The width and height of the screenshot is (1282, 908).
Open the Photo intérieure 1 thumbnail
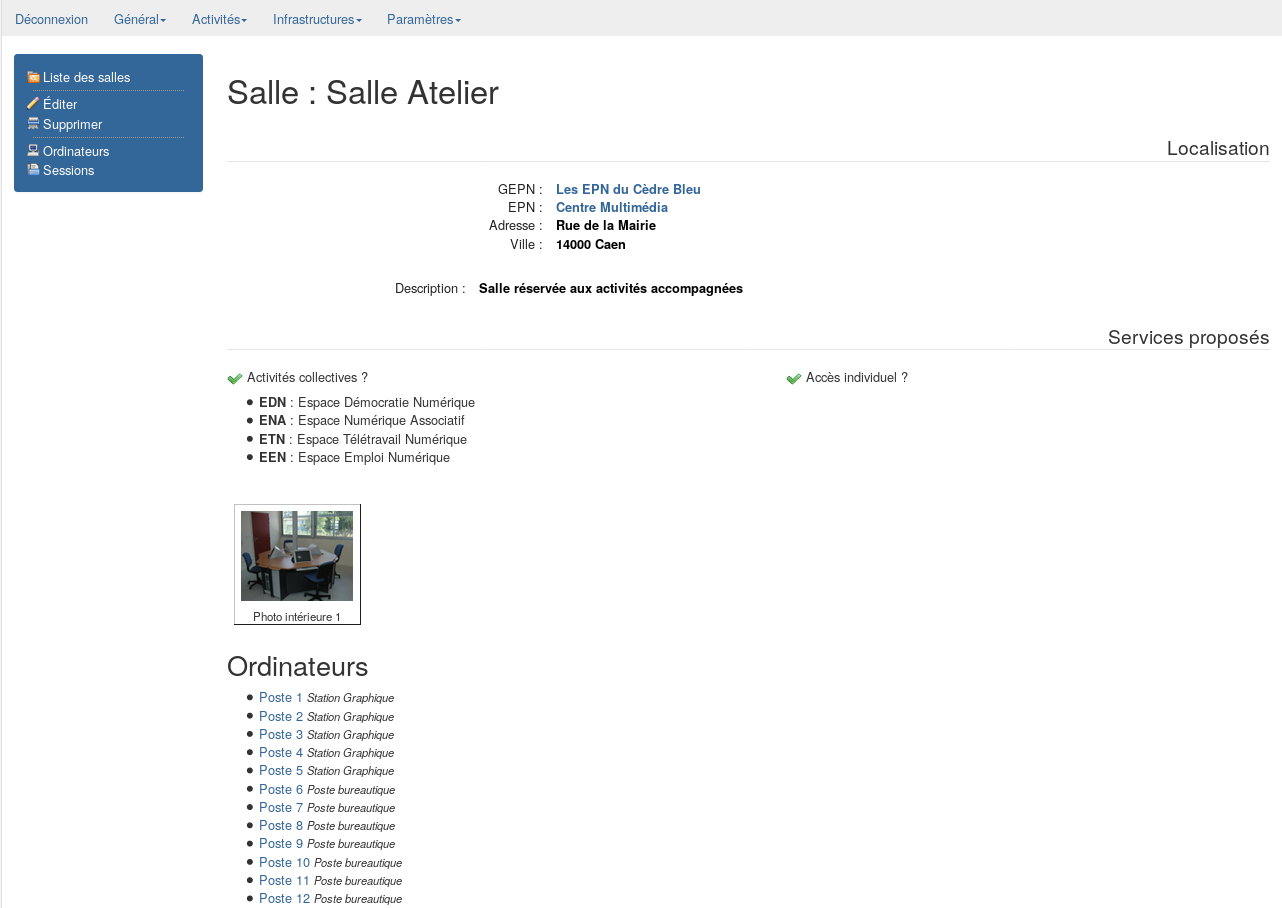297,556
